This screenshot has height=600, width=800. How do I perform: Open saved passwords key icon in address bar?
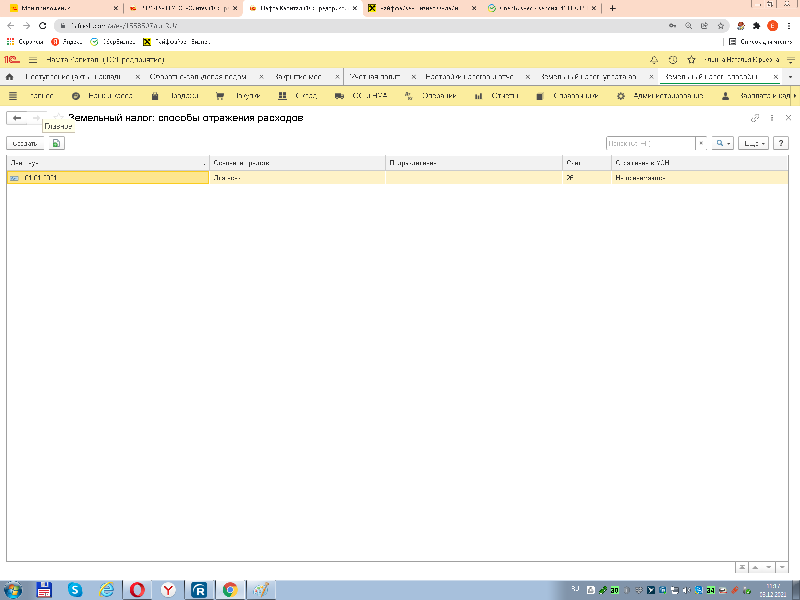(x=672, y=26)
